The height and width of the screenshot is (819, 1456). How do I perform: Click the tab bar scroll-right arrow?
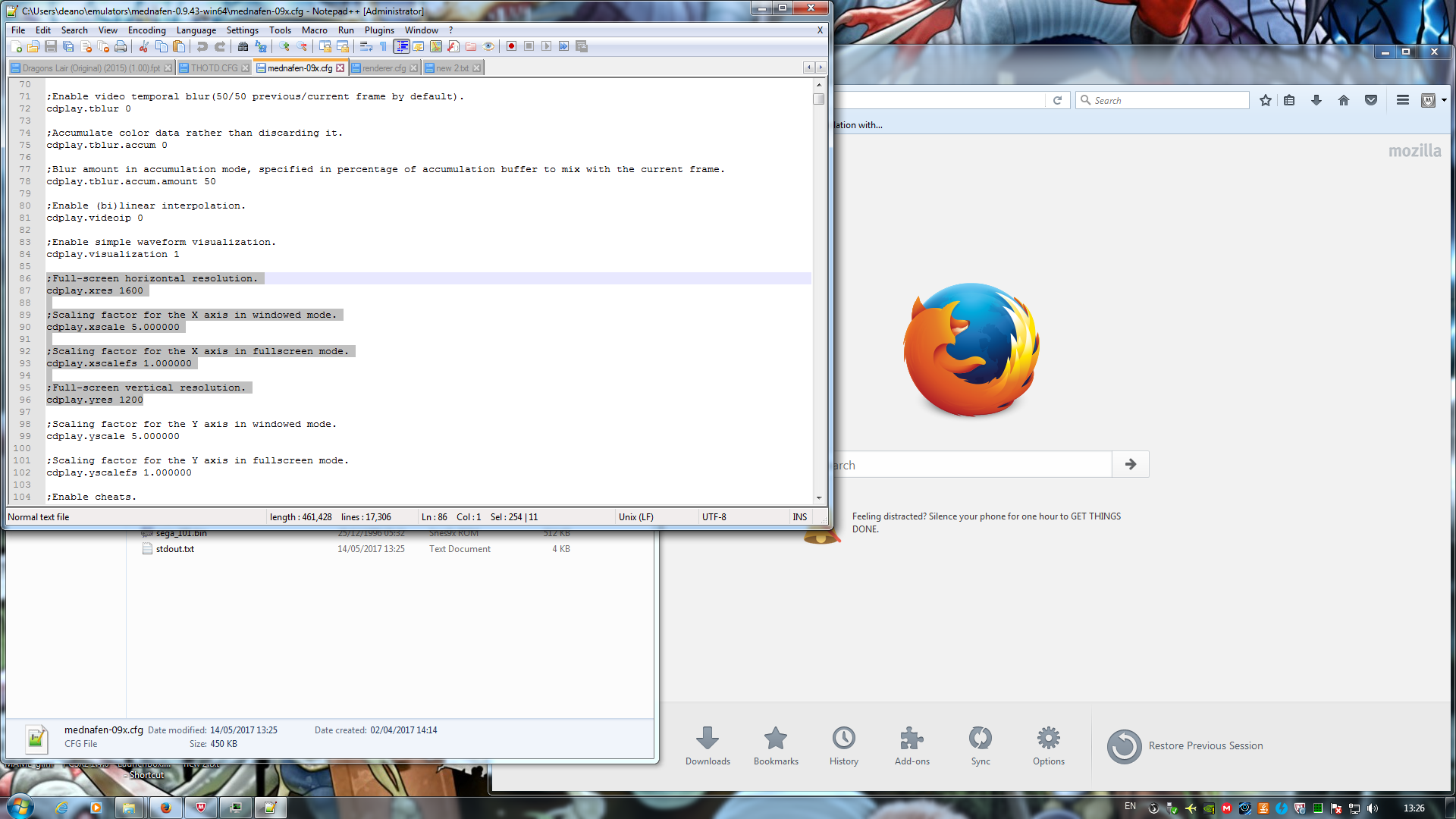(x=821, y=67)
